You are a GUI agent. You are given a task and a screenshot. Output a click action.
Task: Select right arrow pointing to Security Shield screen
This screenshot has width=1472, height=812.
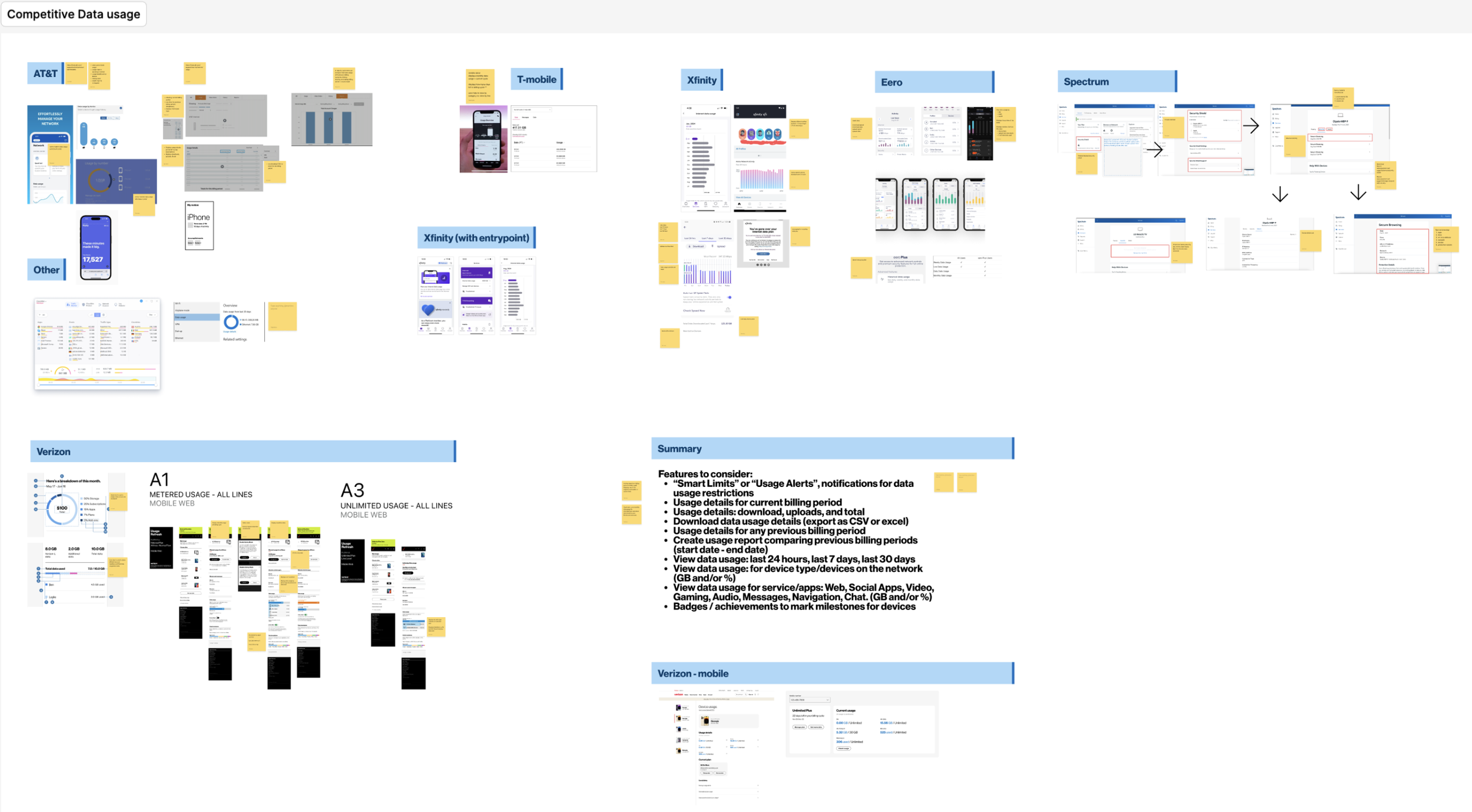pos(1155,150)
